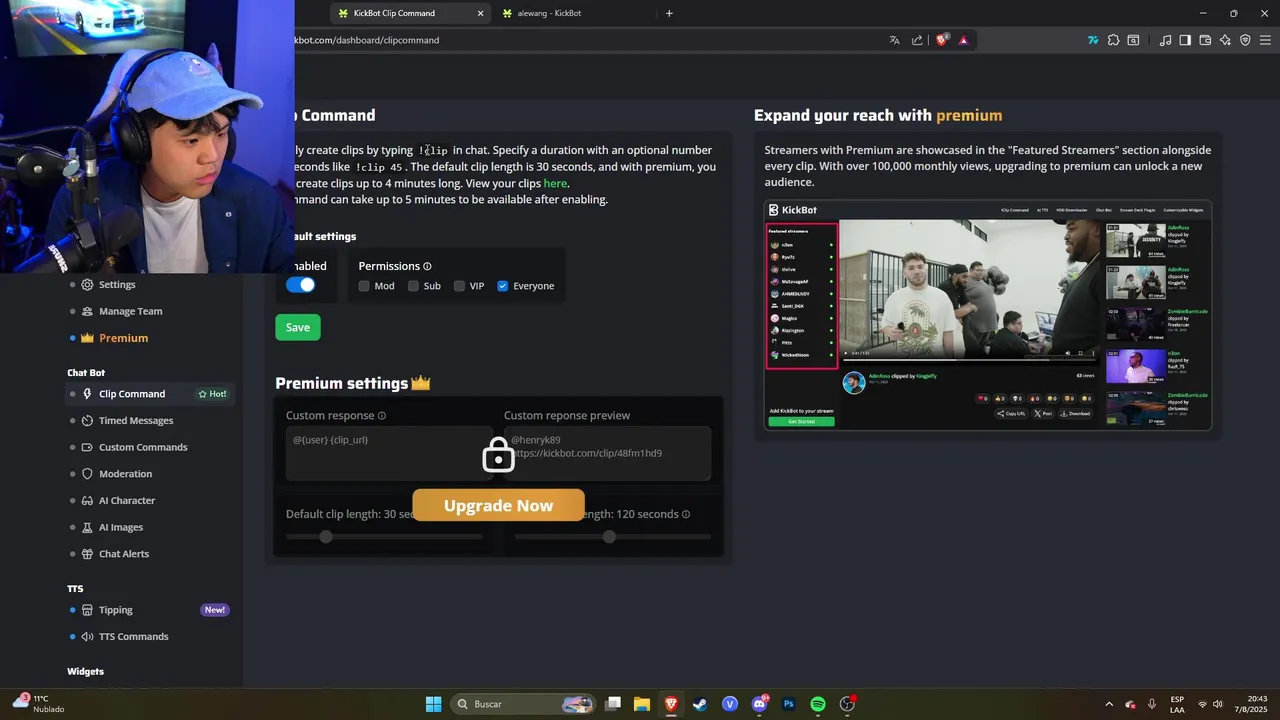This screenshot has height=720, width=1280.
Task: Click the Permissions info icon
Action: pos(427,267)
